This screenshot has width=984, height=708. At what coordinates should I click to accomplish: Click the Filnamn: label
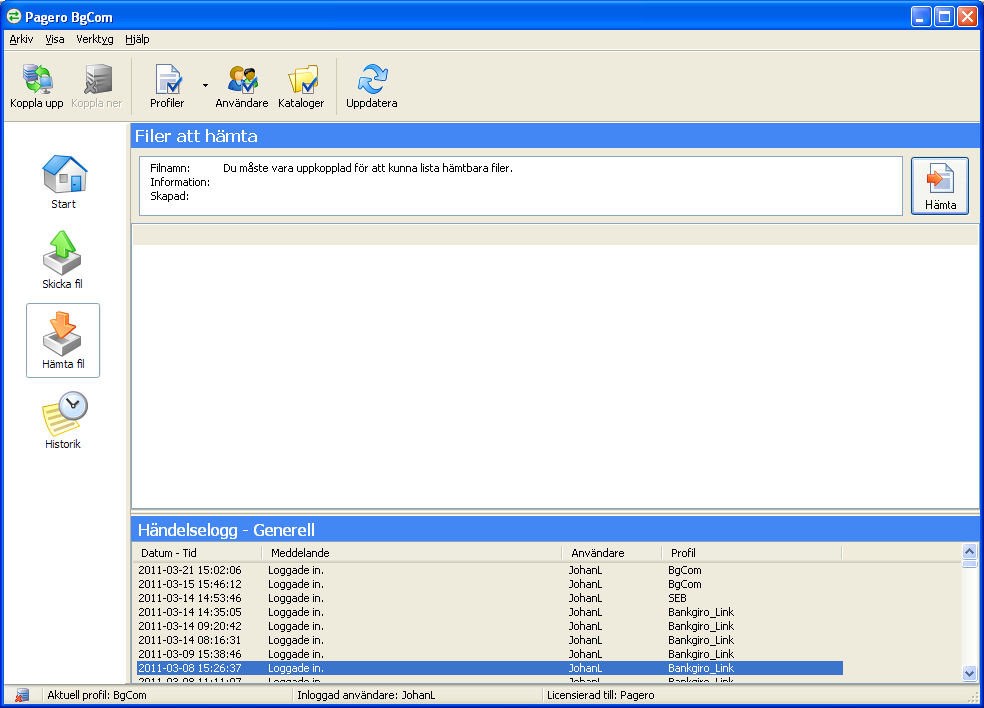pos(170,168)
